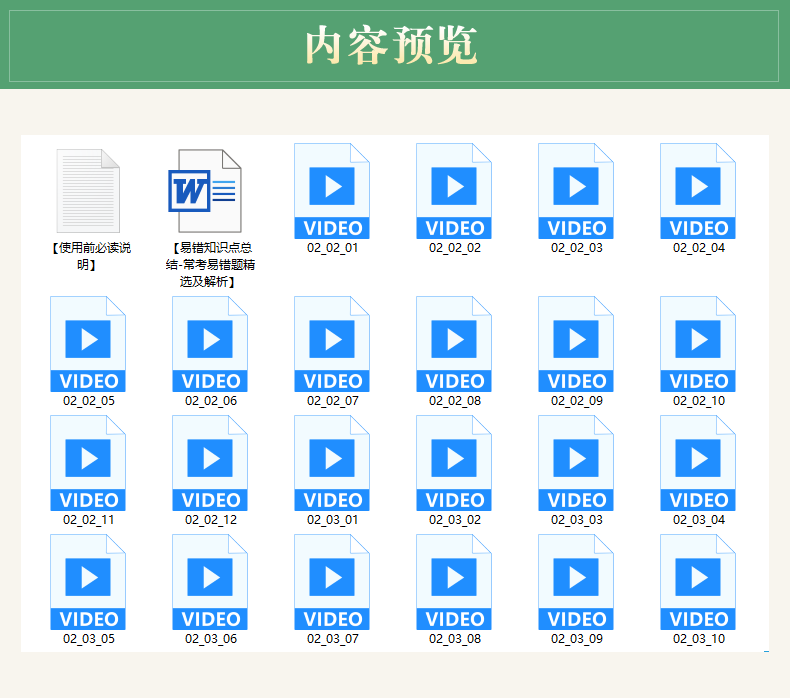Screen dimensions: 790x698
Task: Click the 内容预览 banner heading
Action: click(391, 45)
